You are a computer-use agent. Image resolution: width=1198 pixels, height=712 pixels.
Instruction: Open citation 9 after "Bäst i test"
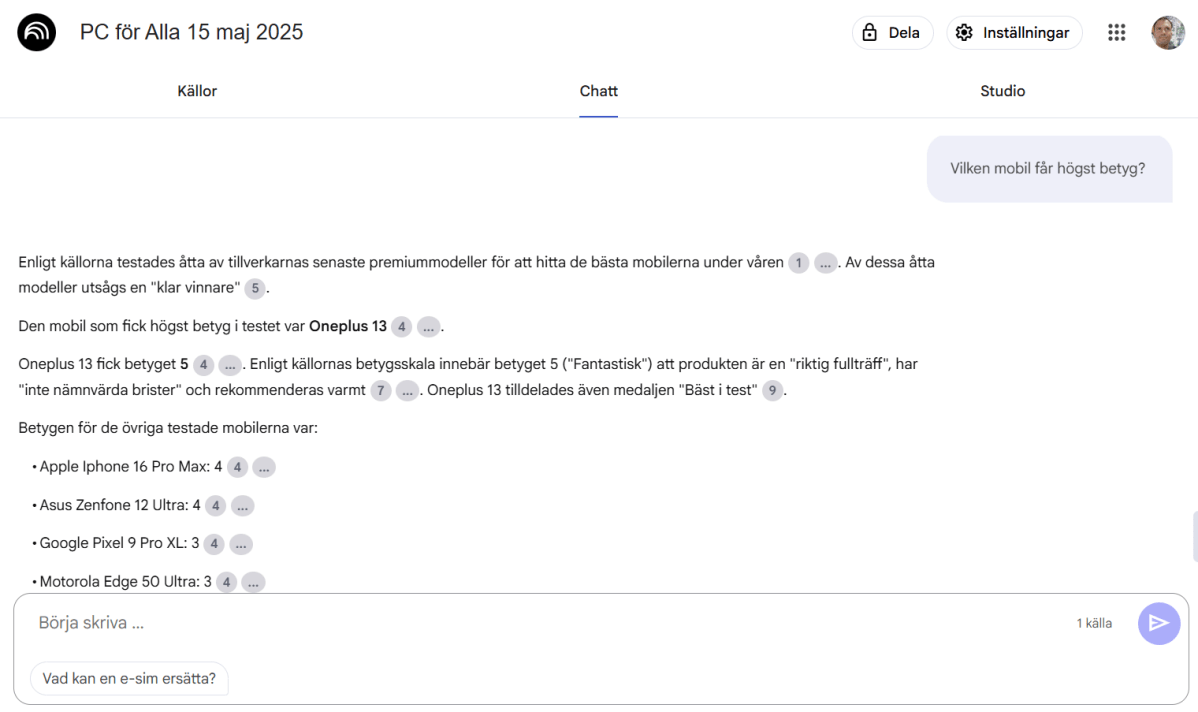click(x=773, y=391)
